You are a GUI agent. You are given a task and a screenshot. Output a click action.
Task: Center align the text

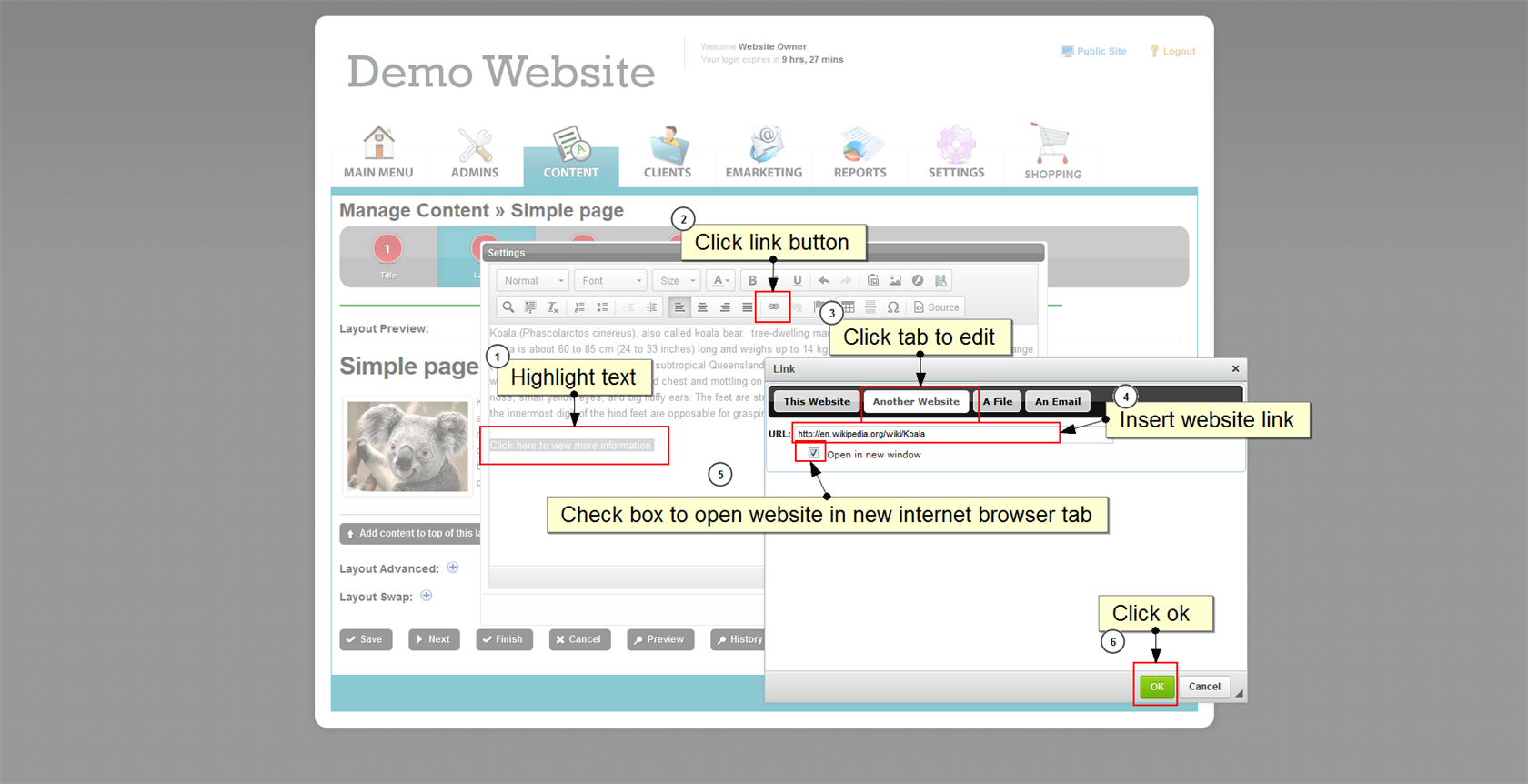tap(702, 307)
